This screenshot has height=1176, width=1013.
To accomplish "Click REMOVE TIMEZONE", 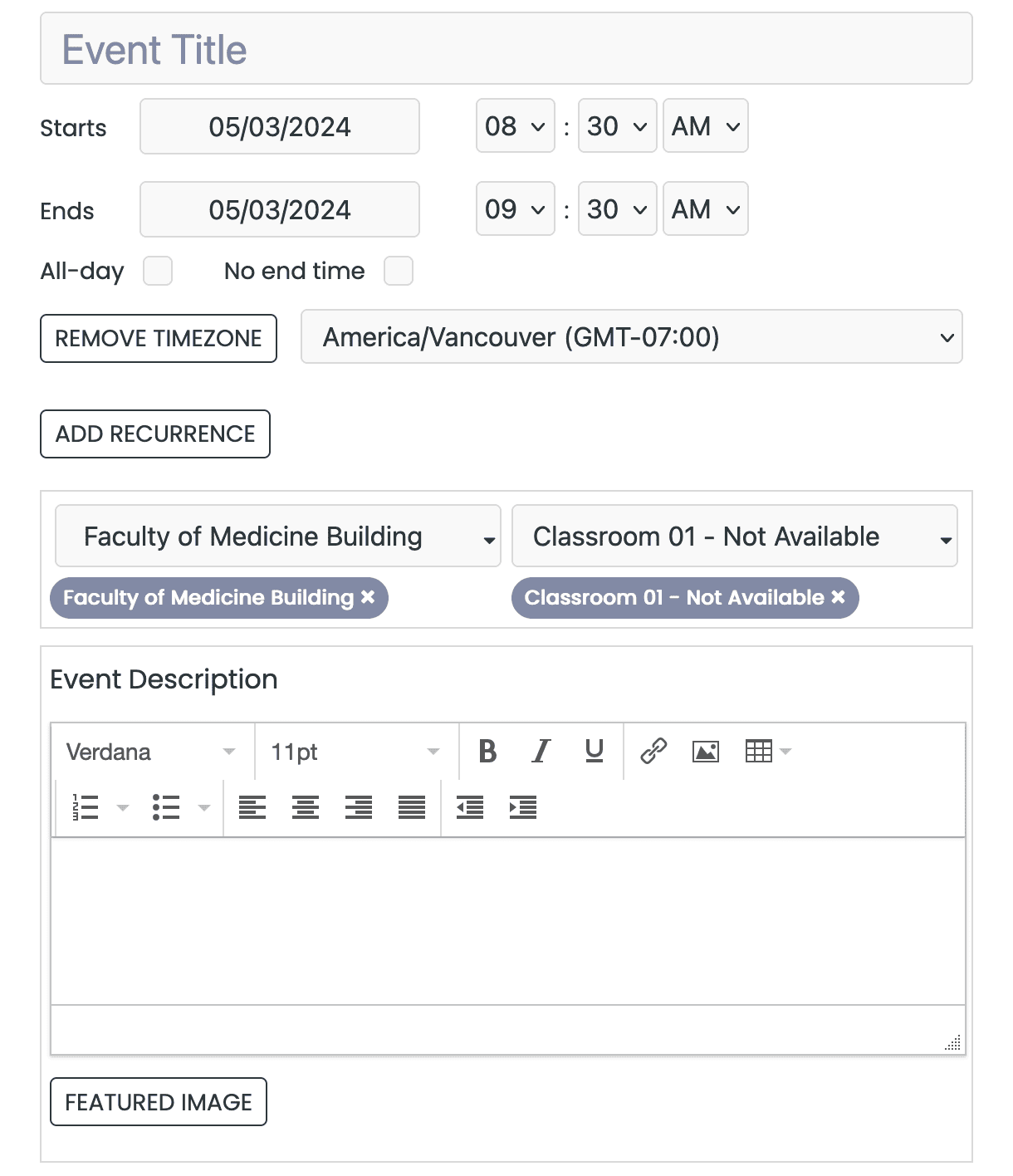I will click(159, 338).
